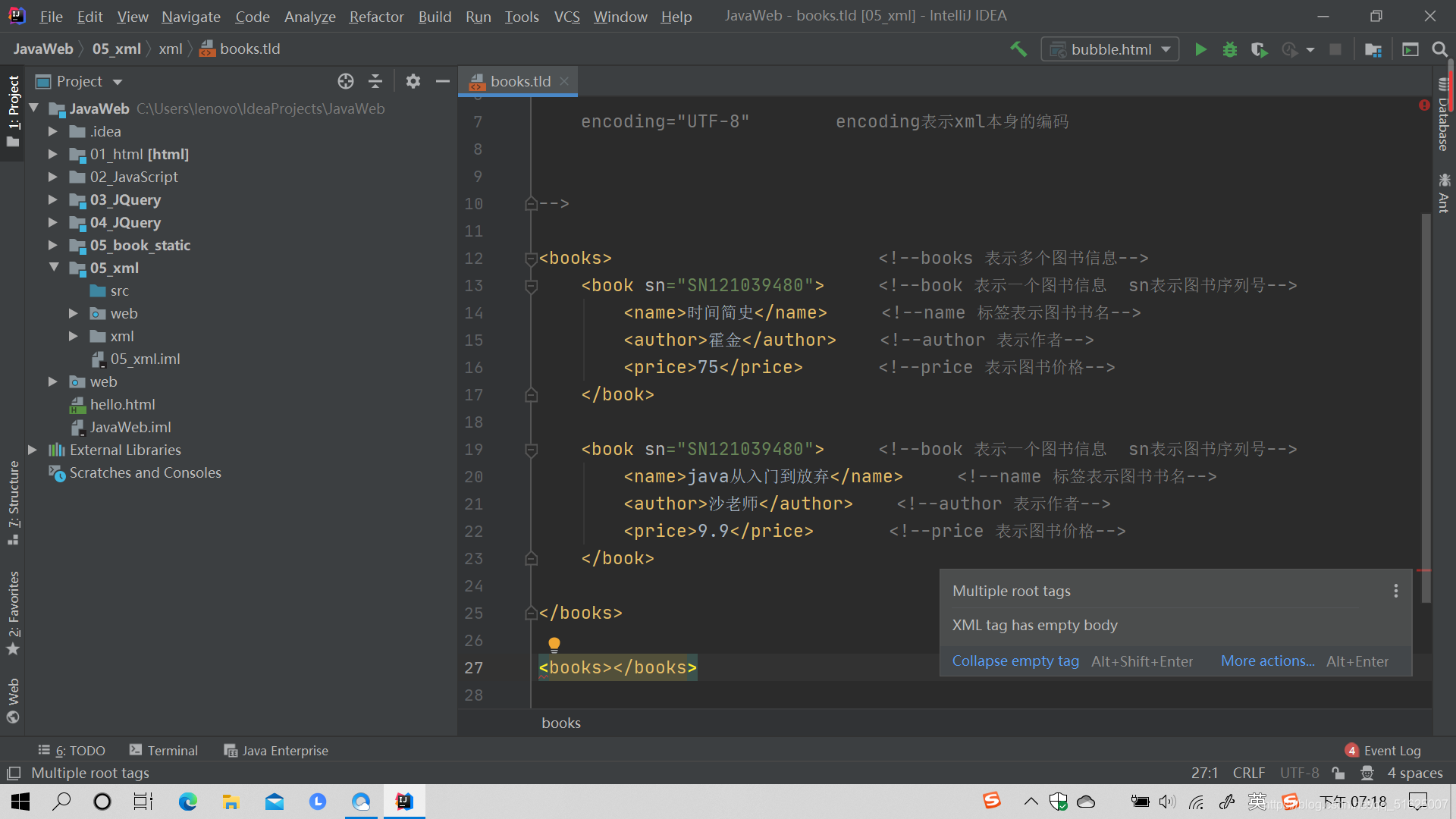Open File Explorer from taskbar

coord(231,802)
